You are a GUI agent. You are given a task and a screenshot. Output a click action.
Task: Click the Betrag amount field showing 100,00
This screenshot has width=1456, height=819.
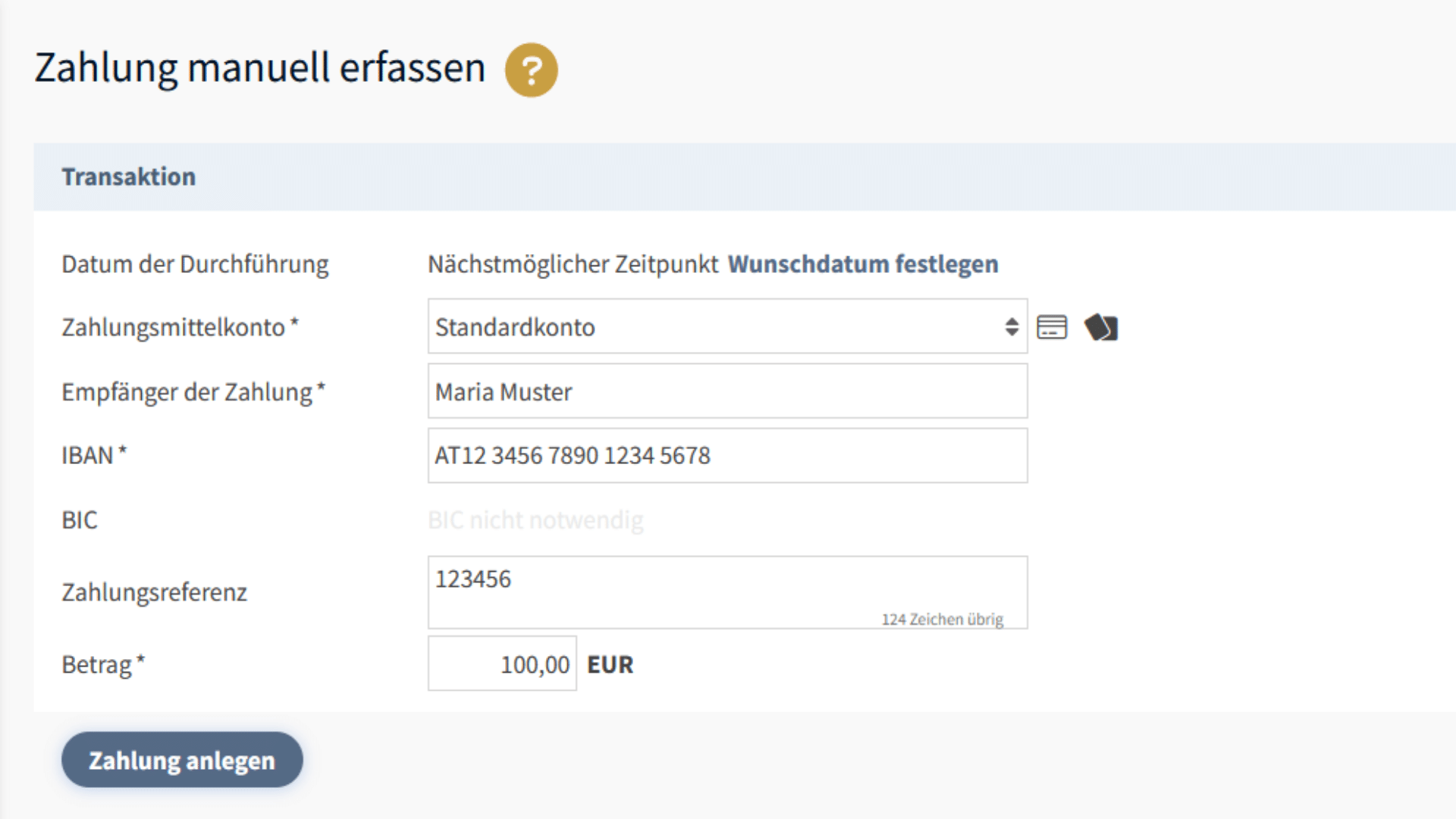click(502, 664)
